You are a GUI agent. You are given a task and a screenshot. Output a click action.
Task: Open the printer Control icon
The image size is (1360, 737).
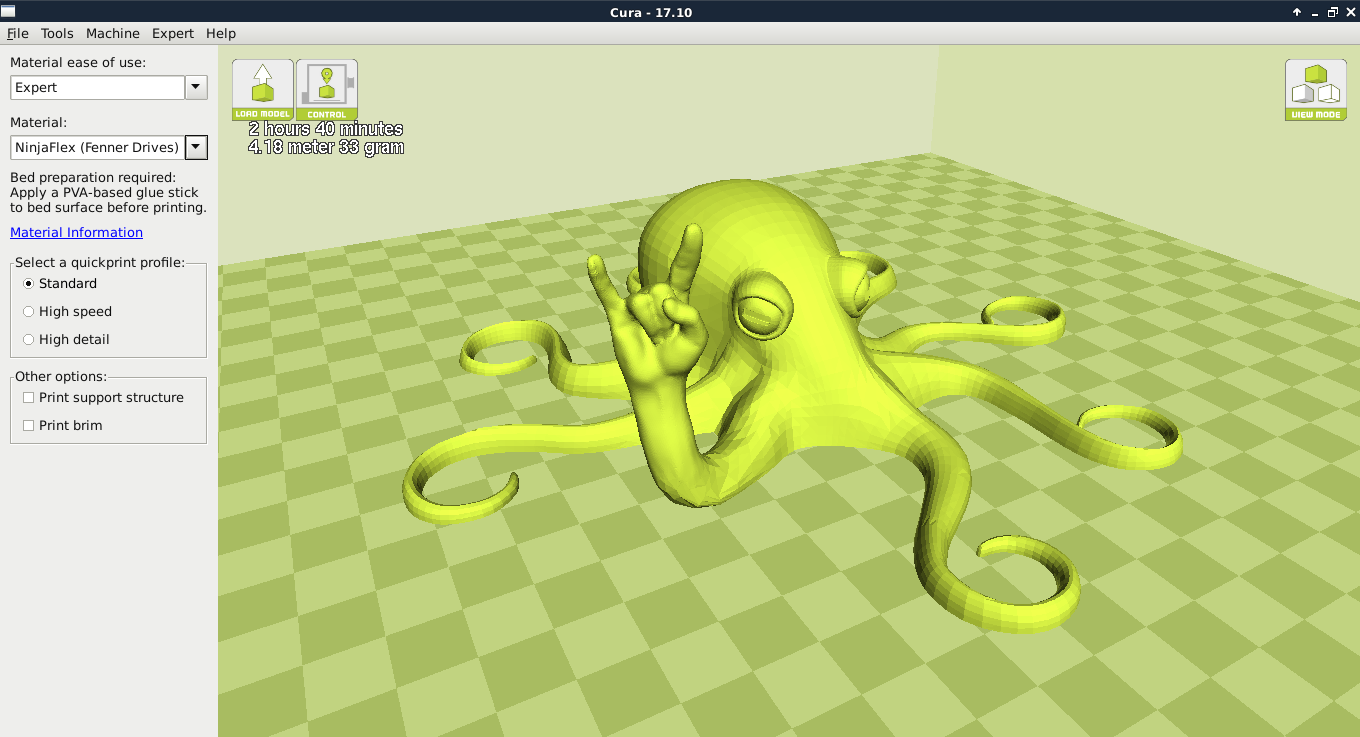pos(326,89)
